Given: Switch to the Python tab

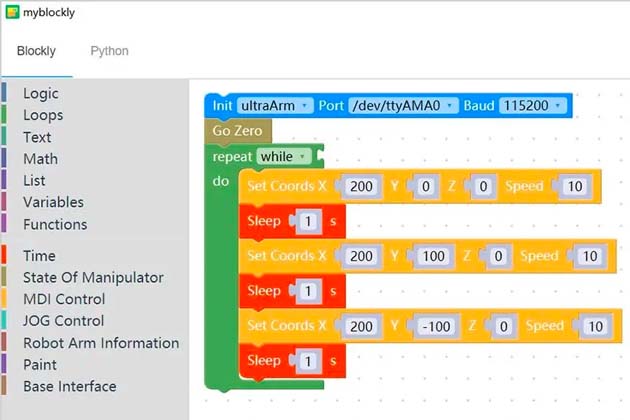Looking at the screenshot, I should pos(109,51).
